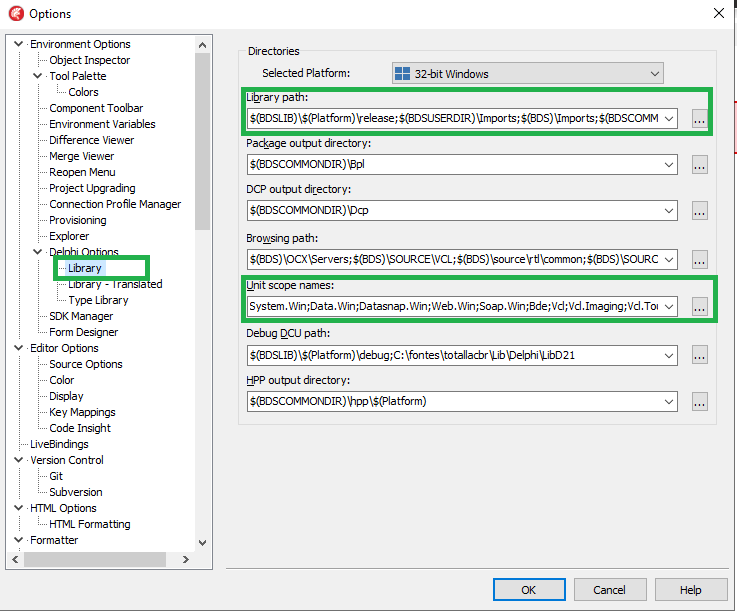737x613 pixels.
Task: Click OK to apply options
Action: pos(529,589)
